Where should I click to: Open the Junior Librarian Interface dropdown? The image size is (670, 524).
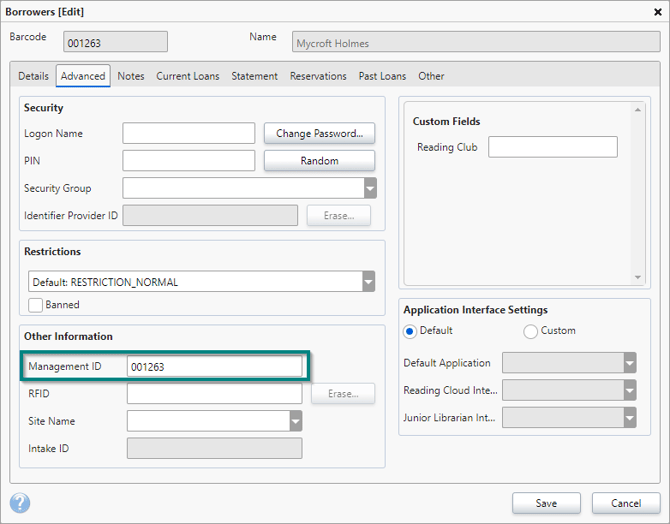630,418
